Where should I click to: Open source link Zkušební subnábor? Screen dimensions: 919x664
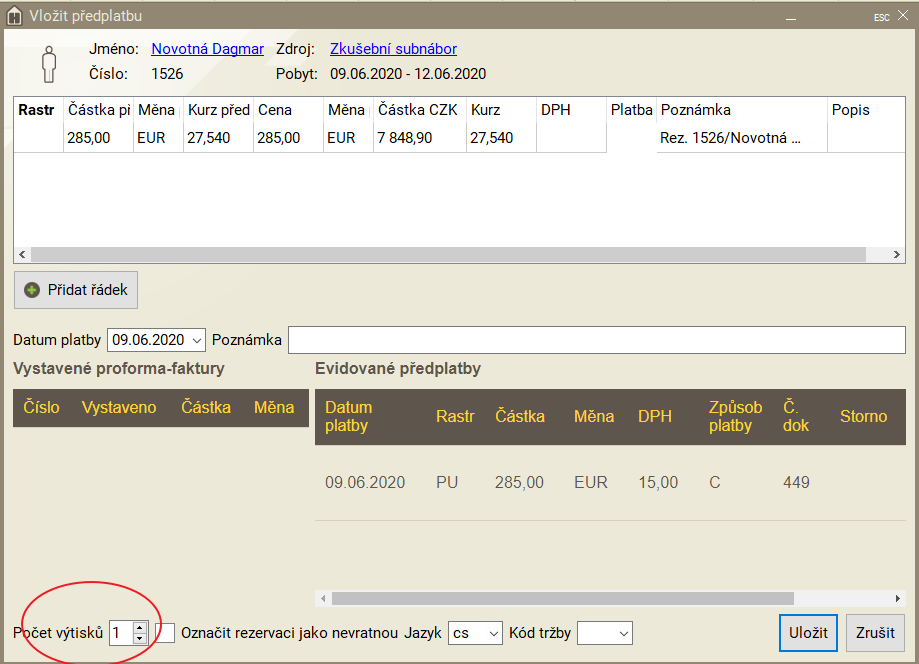[393, 48]
